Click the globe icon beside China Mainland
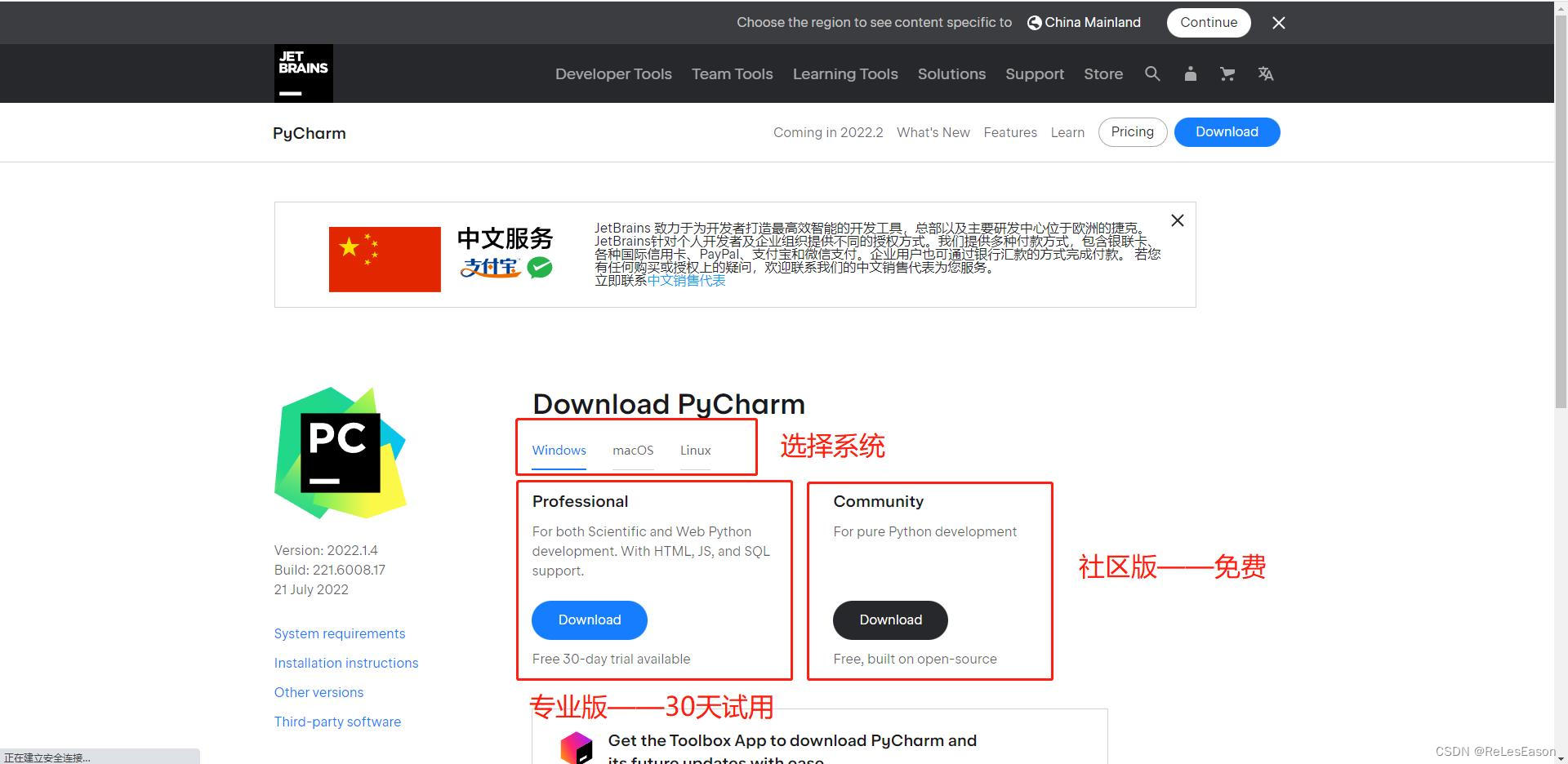Image resolution: width=1568 pixels, height=764 pixels. [1034, 23]
